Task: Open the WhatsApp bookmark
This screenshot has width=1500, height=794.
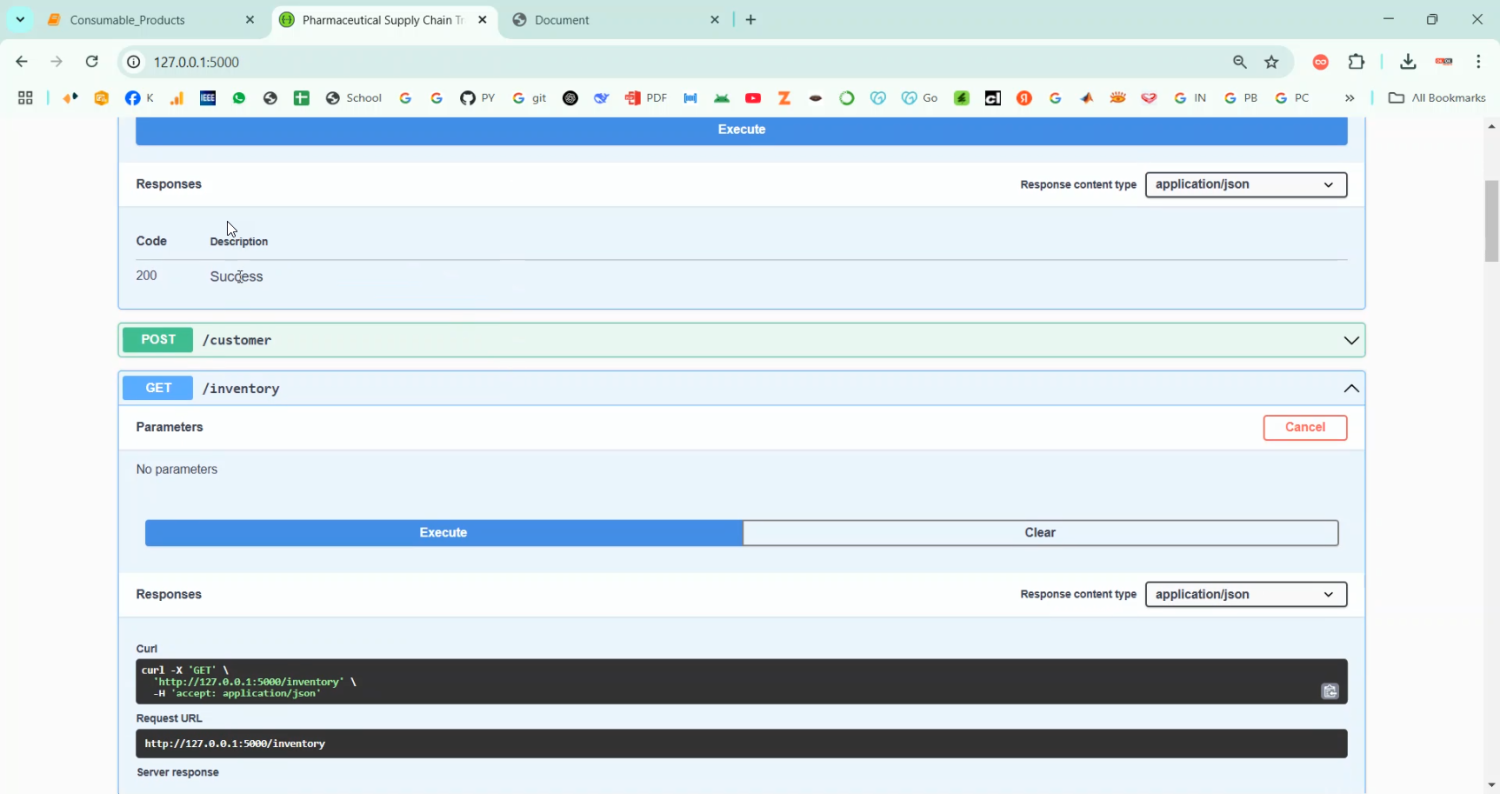Action: [239, 98]
